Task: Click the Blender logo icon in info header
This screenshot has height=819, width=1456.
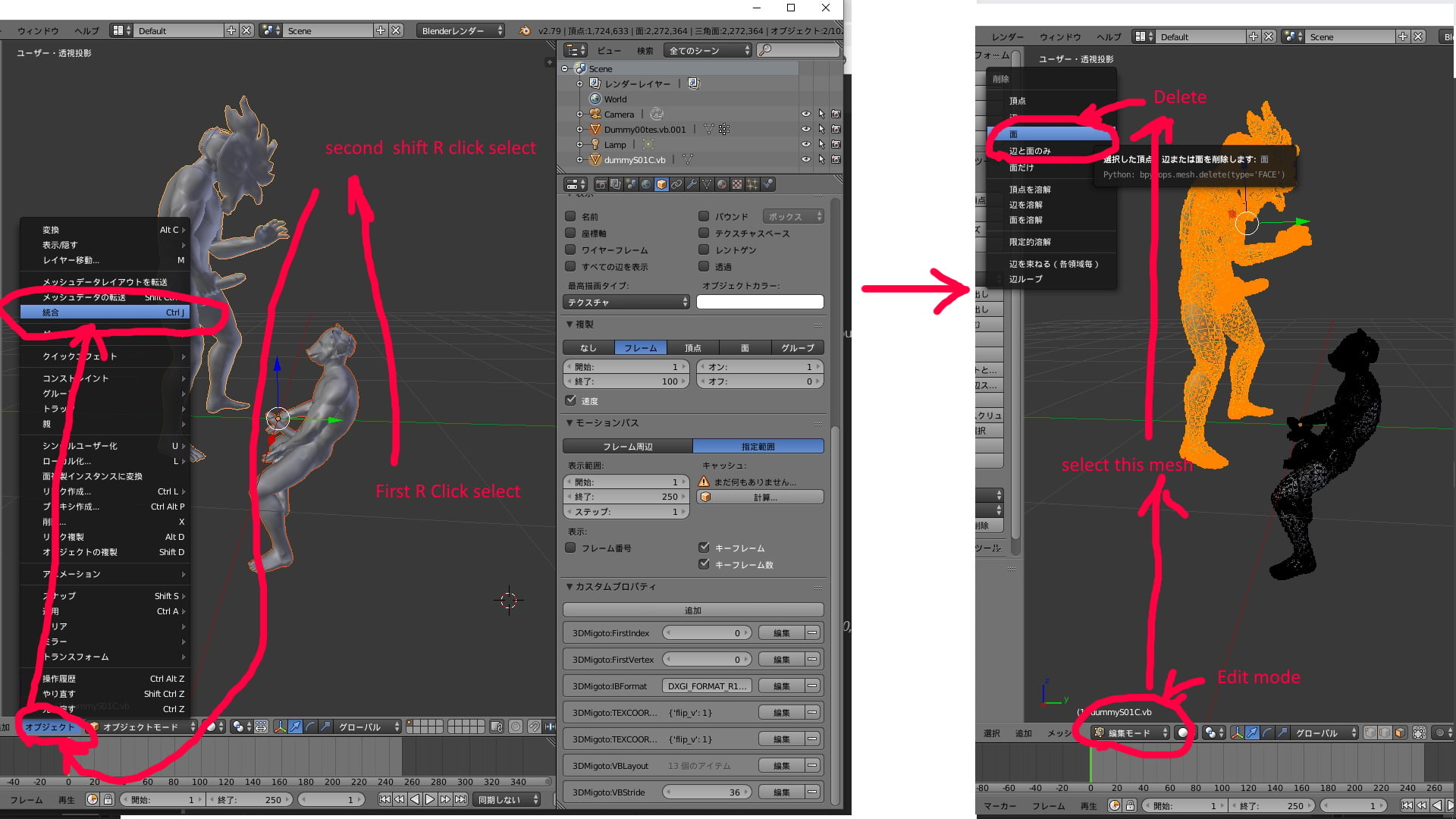Action: tap(525, 31)
